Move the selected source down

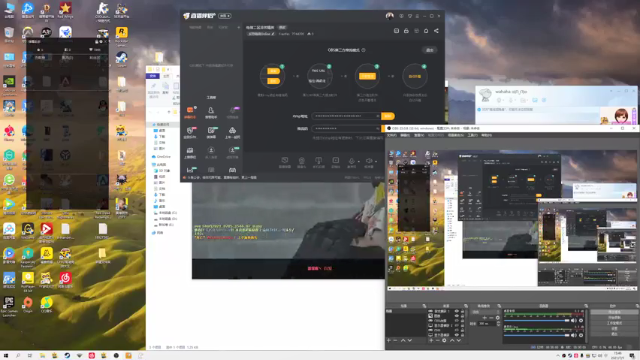(x=459, y=340)
